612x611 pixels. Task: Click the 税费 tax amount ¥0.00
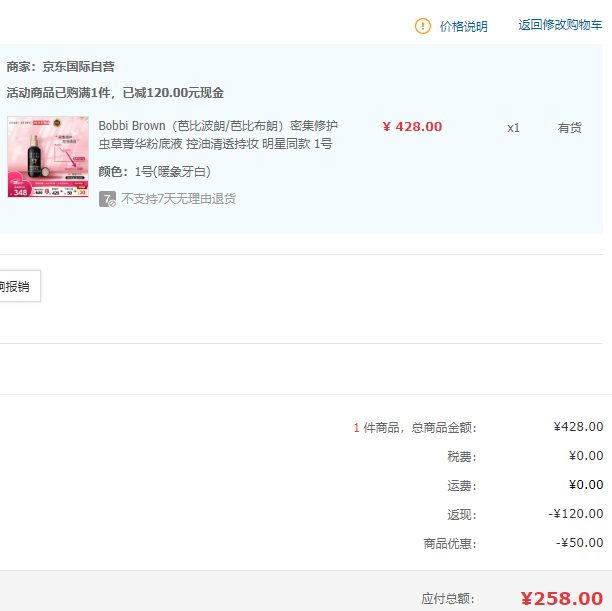(585, 456)
